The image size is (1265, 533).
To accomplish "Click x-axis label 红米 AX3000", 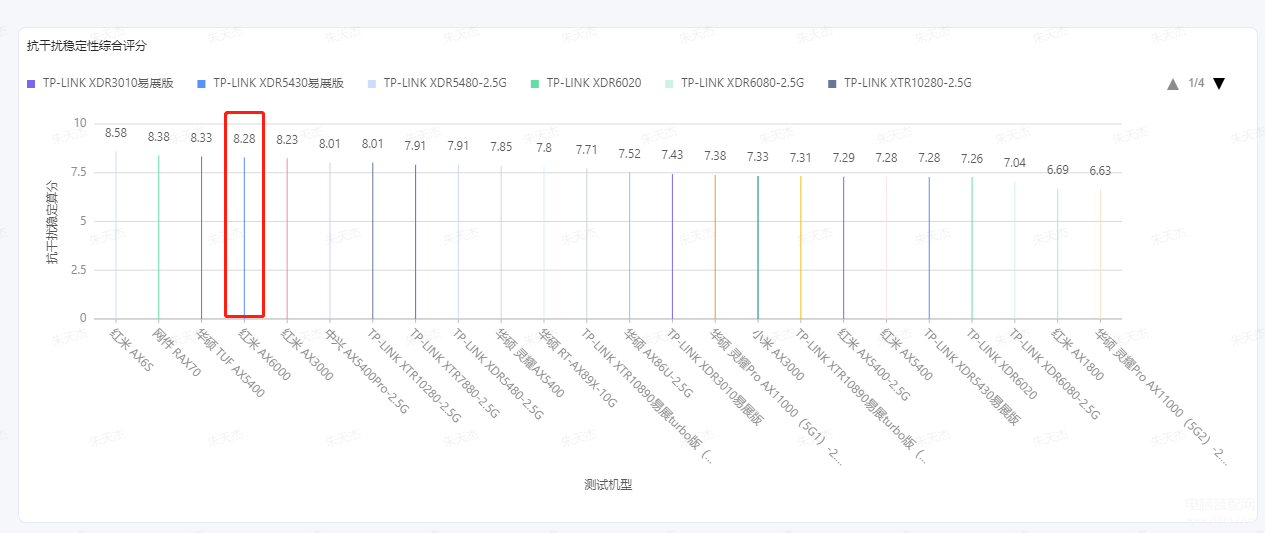I will (x=308, y=354).
